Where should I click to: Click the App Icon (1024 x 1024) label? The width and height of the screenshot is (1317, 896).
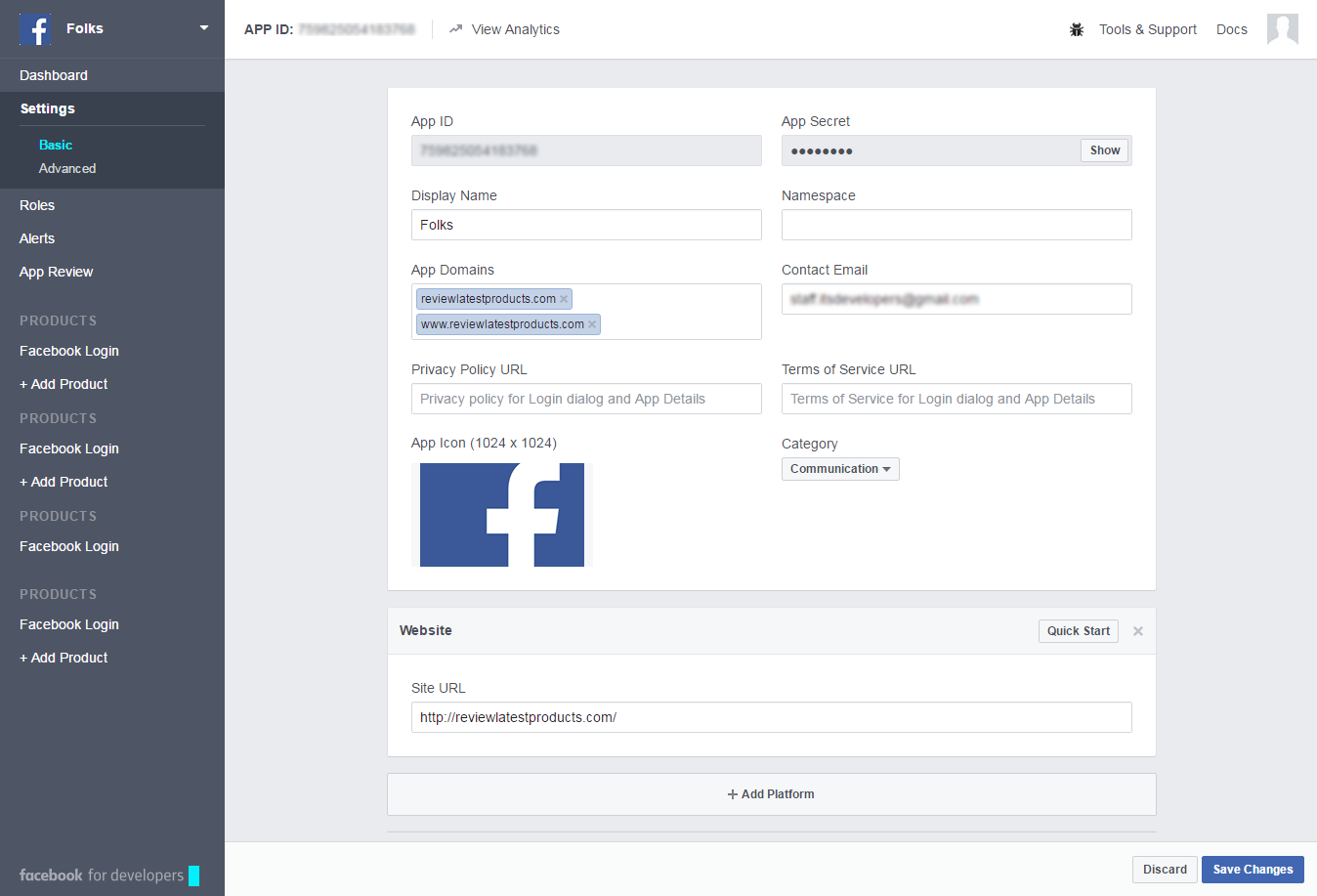[484, 443]
